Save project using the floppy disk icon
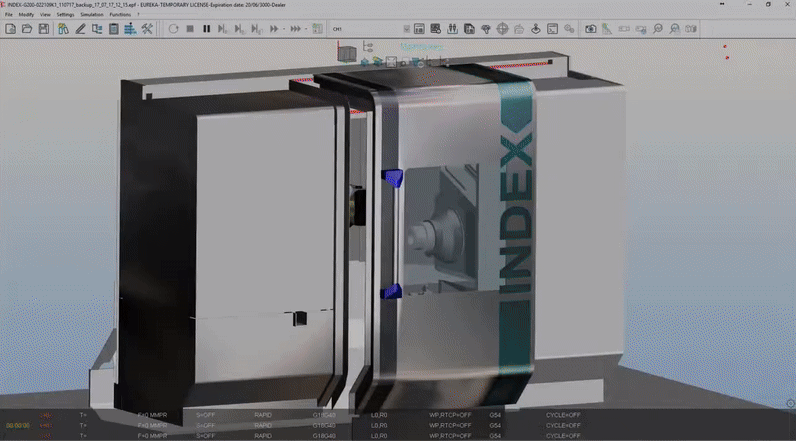The height and width of the screenshot is (441, 796). [x=44, y=28]
